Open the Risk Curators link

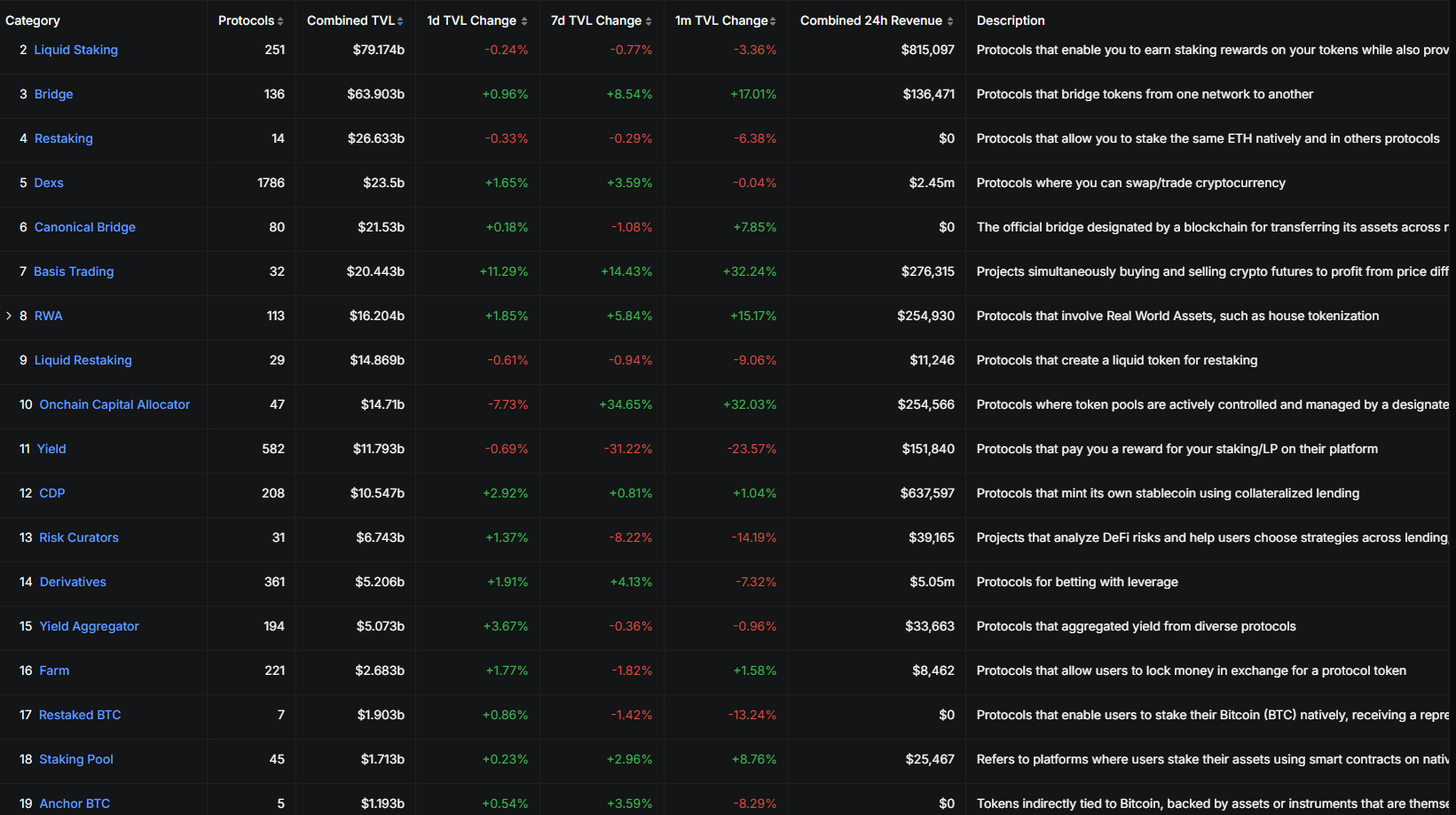[78, 537]
